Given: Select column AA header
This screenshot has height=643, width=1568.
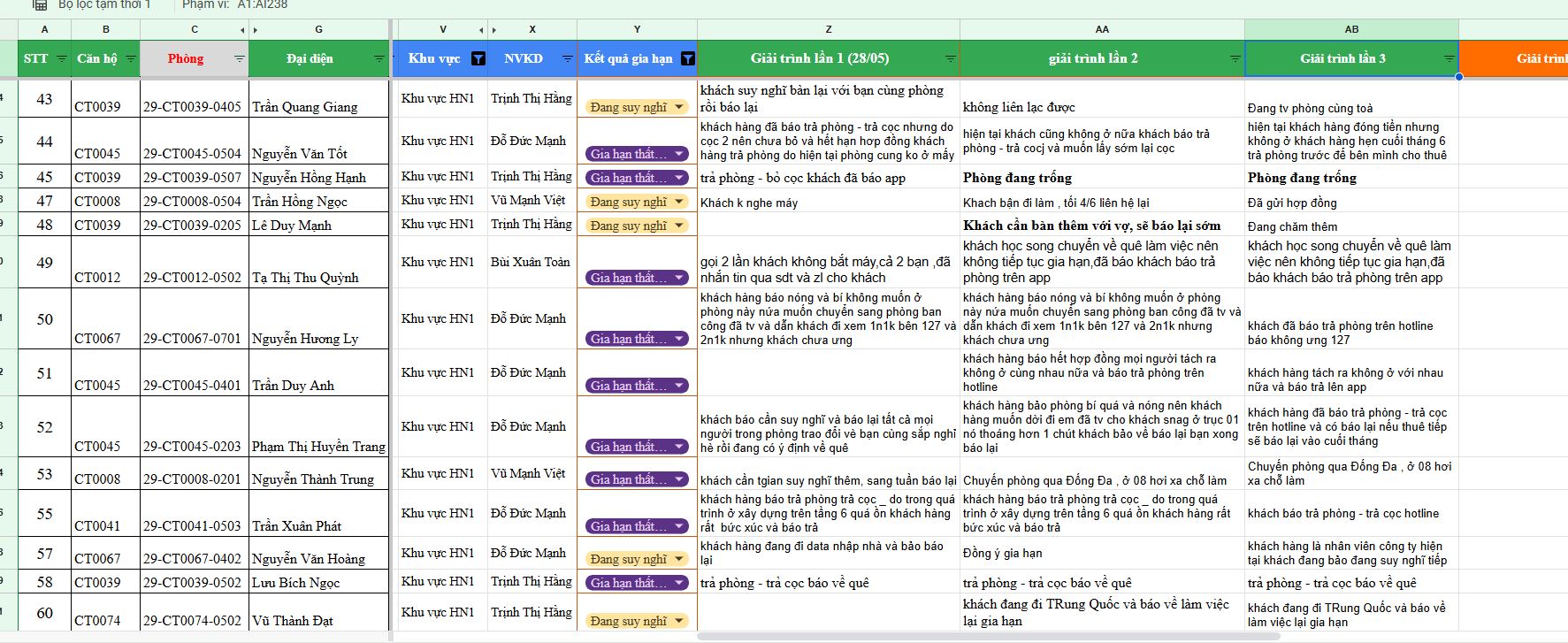Looking at the screenshot, I should 1102,29.
